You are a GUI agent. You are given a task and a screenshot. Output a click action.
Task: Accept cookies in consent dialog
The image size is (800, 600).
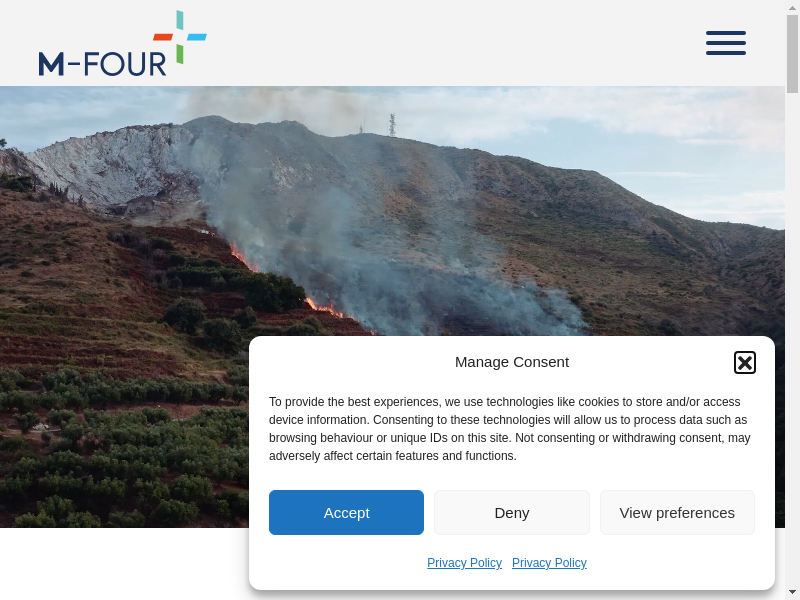[346, 512]
